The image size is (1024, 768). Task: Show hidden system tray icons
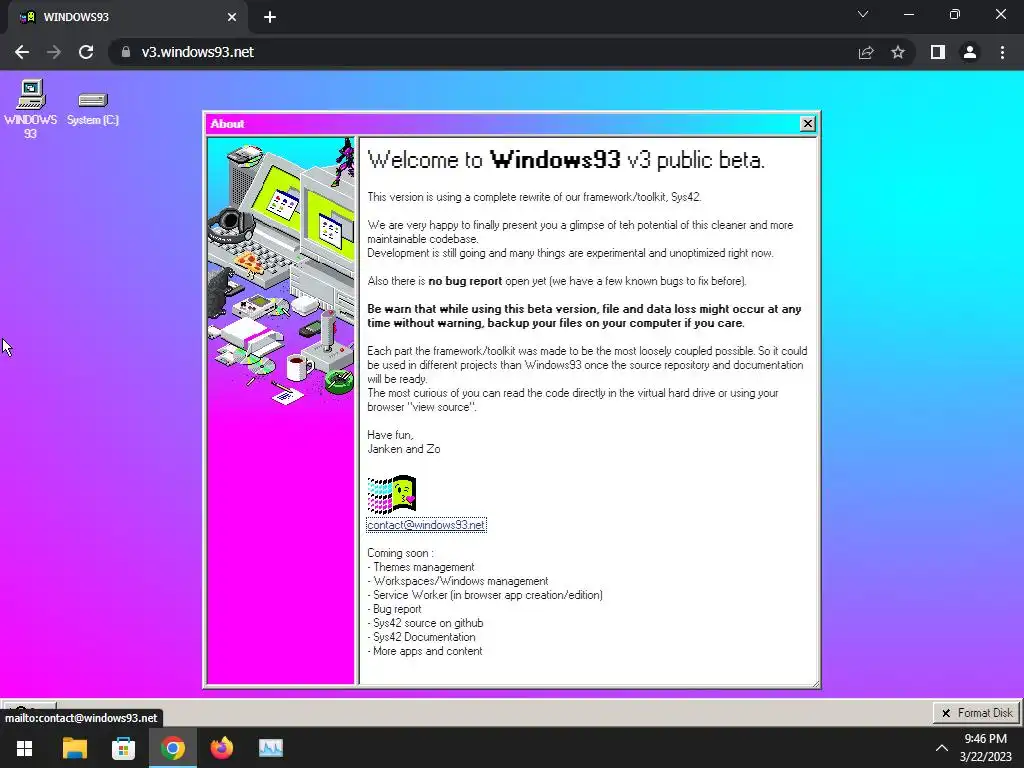pyautogui.click(x=942, y=748)
